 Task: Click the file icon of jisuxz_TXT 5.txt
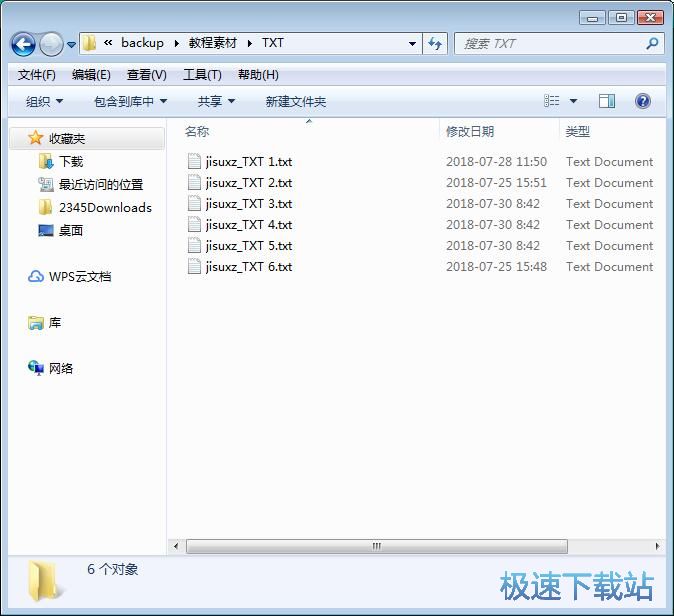[x=194, y=246]
